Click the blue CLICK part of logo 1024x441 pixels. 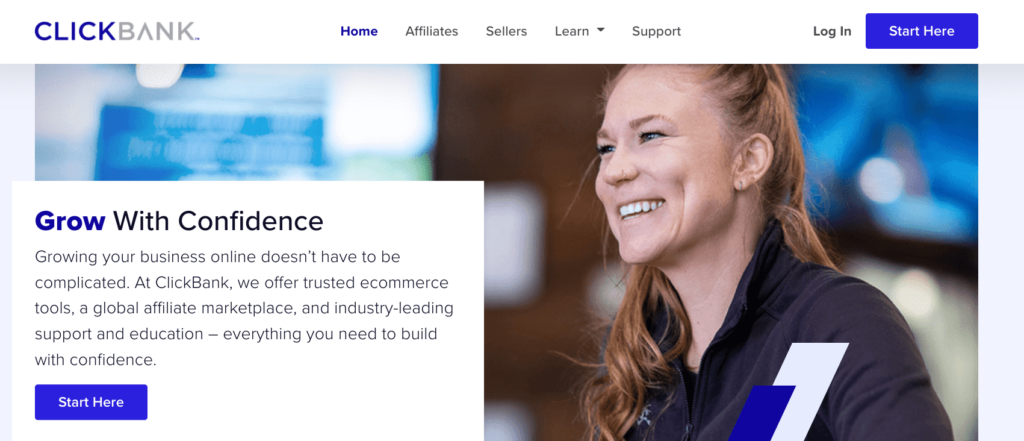tap(76, 31)
